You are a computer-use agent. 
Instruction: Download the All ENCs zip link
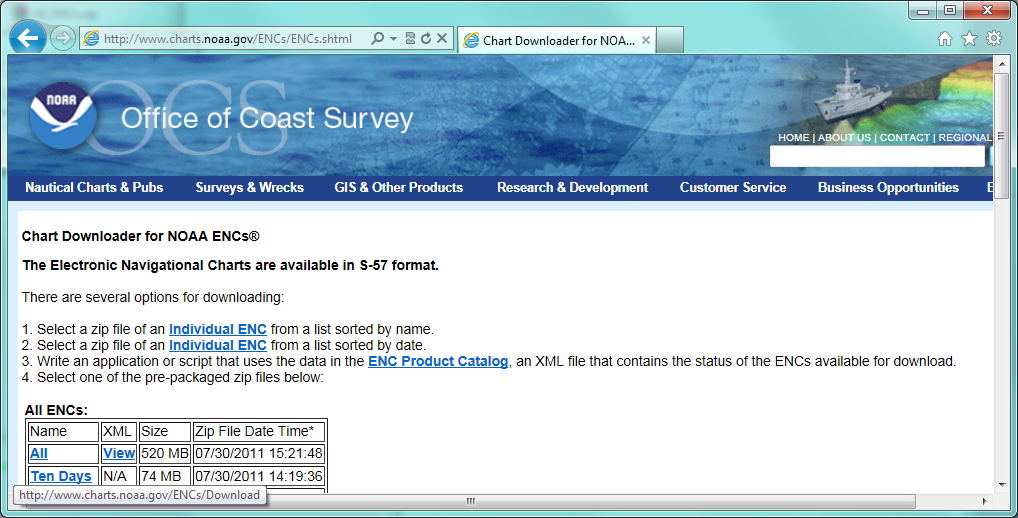(x=39, y=454)
